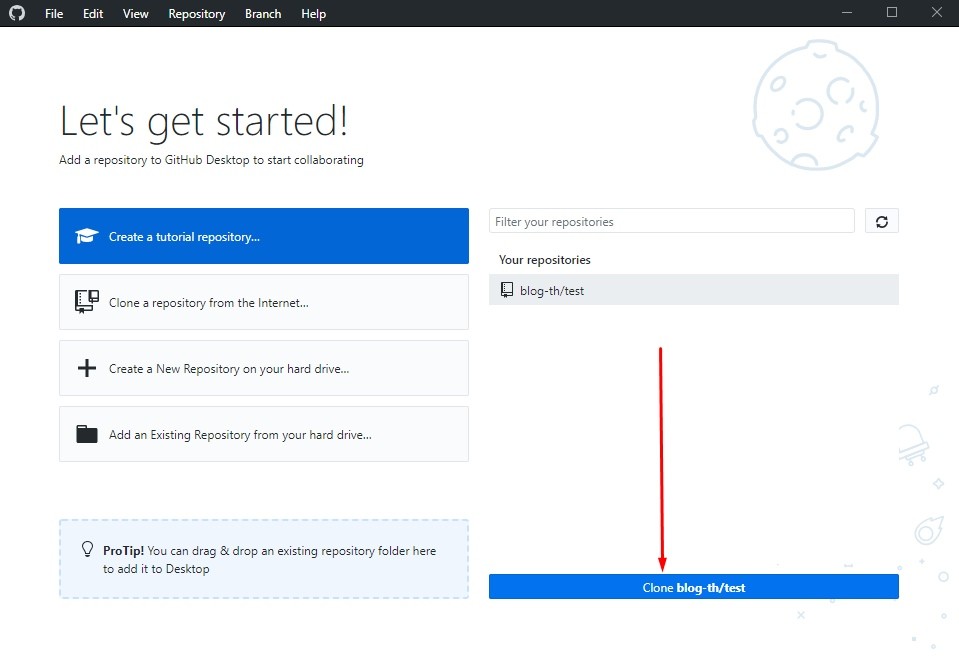The width and height of the screenshot is (959, 658).
Task: Click the Let's get started! heading
Action: click(204, 121)
